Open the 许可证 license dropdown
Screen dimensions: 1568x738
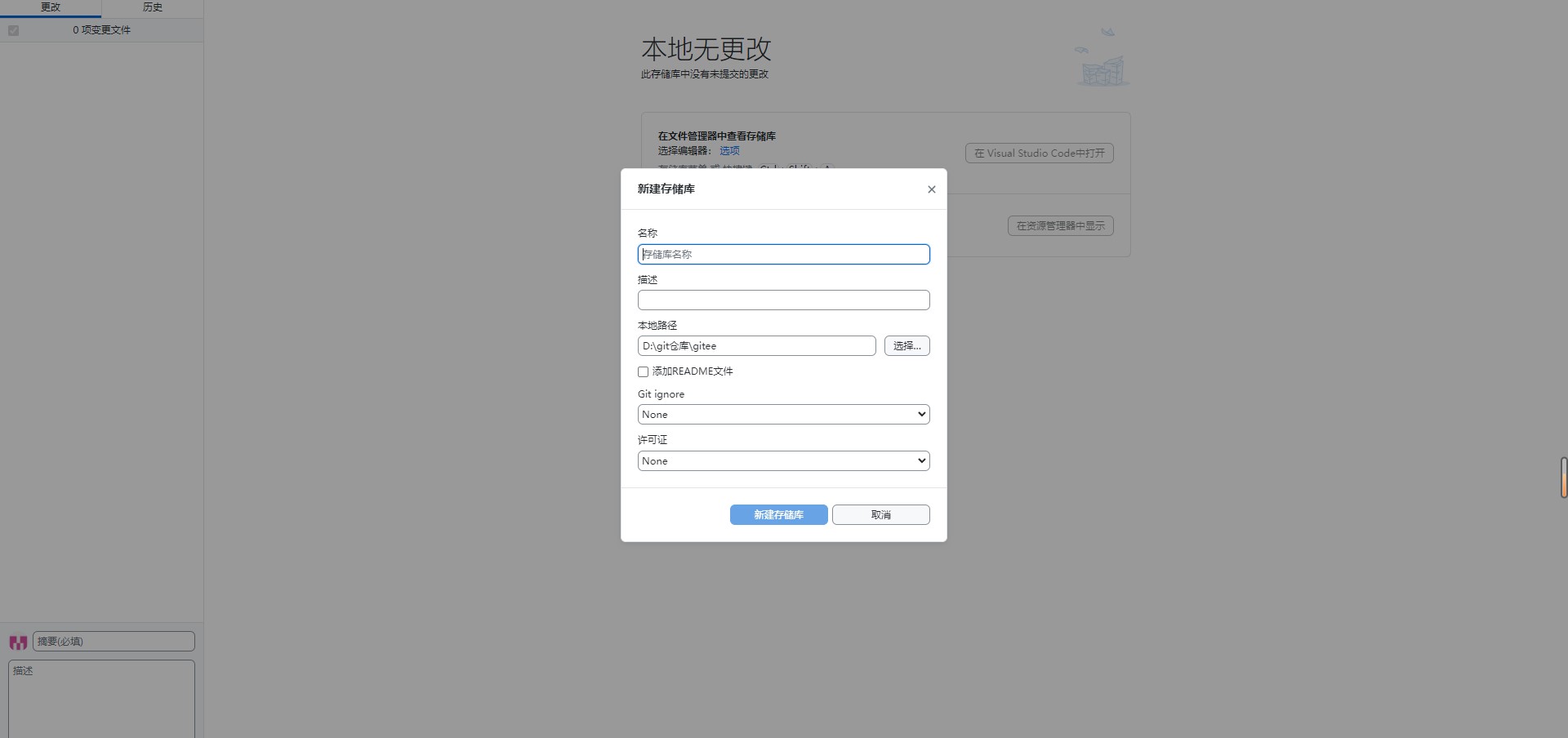coord(782,460)
